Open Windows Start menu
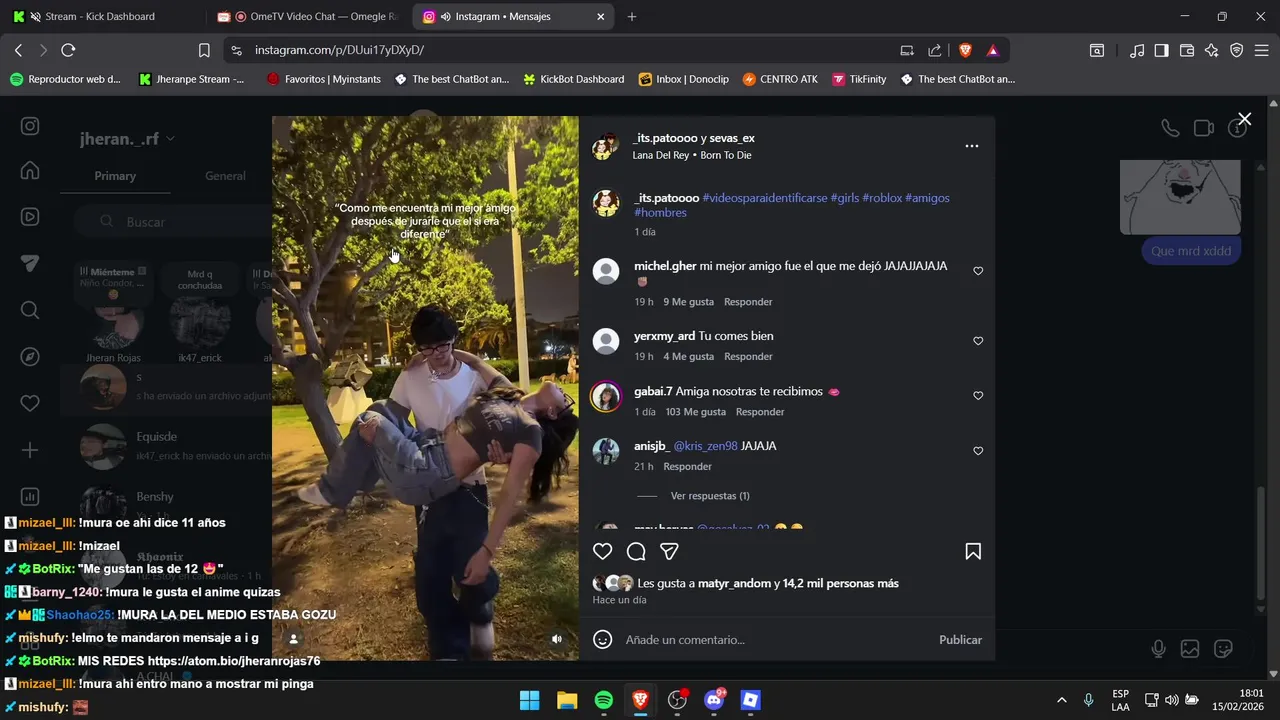1280x720 pixels. click(530, 700)
